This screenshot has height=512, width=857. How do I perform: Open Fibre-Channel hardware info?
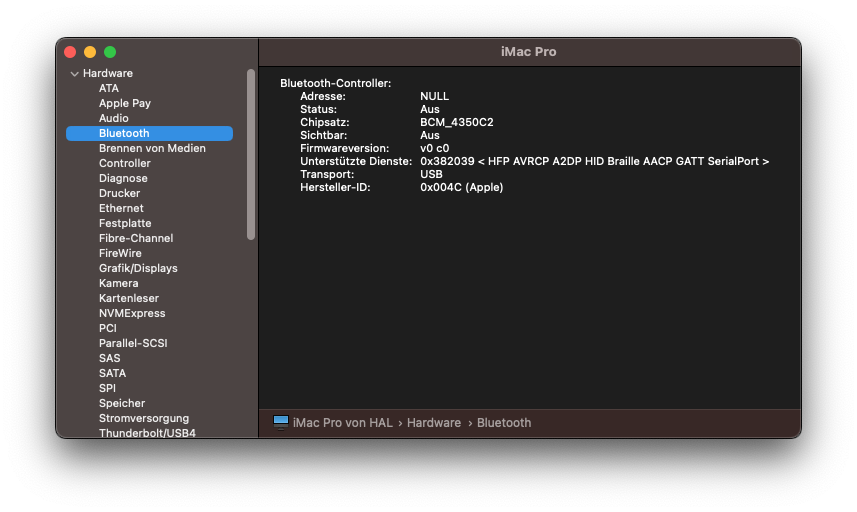pos(136,238)
